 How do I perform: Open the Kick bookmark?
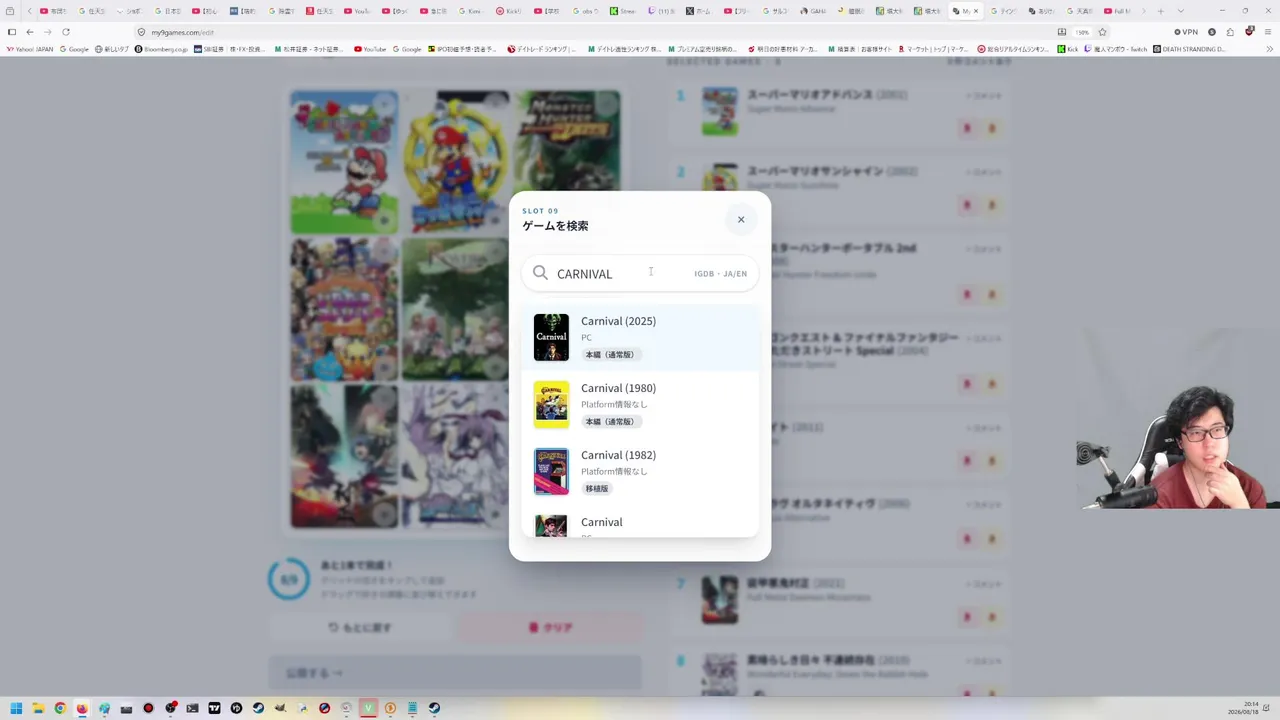click(1068, 49)
